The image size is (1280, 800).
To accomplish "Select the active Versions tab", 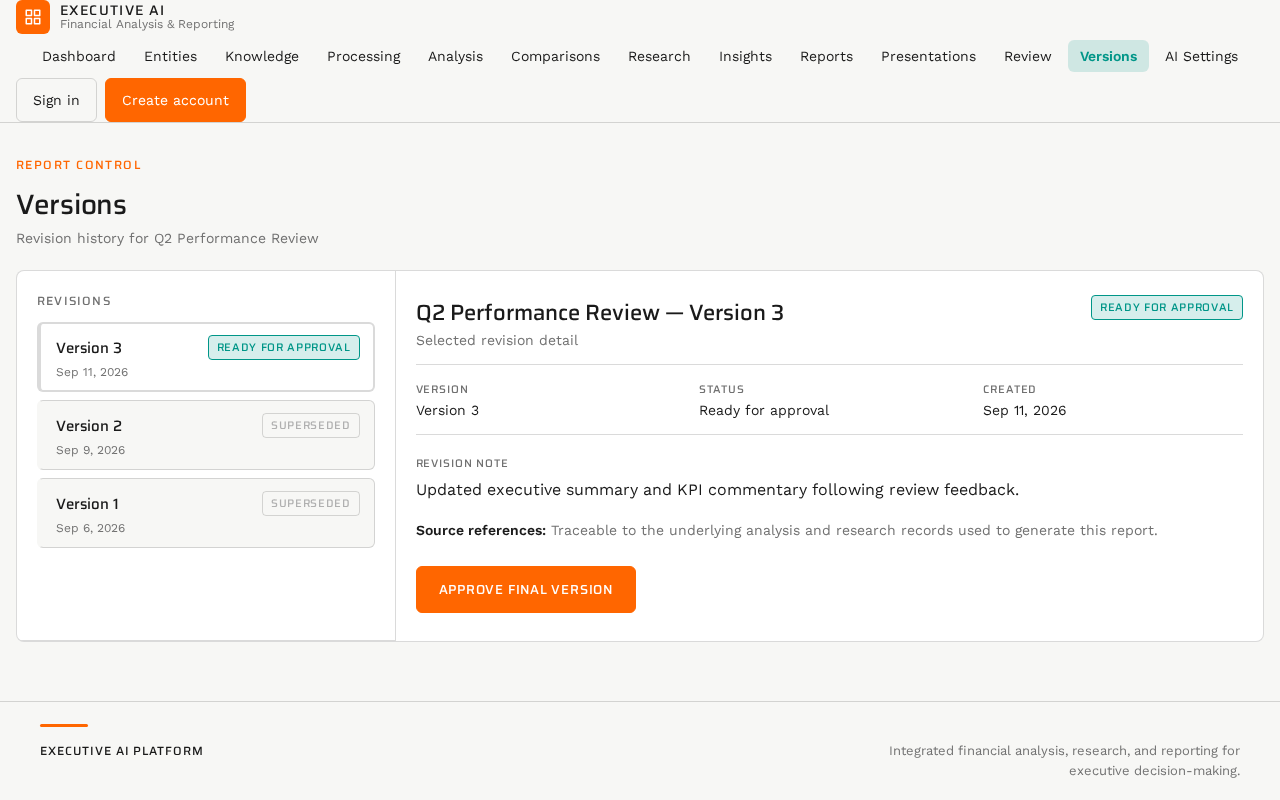I will coord(1108,56).
